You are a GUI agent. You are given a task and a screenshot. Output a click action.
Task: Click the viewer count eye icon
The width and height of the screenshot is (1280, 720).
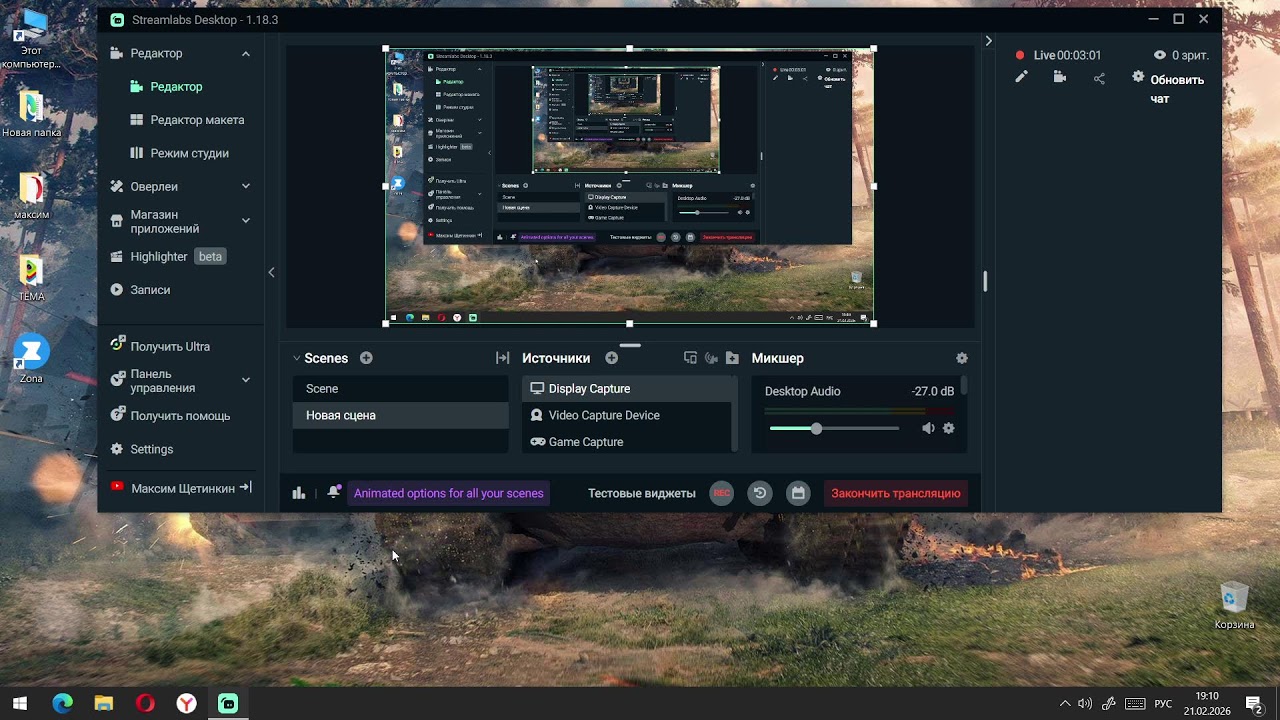pyautogui.click(x=1160, y=55)
